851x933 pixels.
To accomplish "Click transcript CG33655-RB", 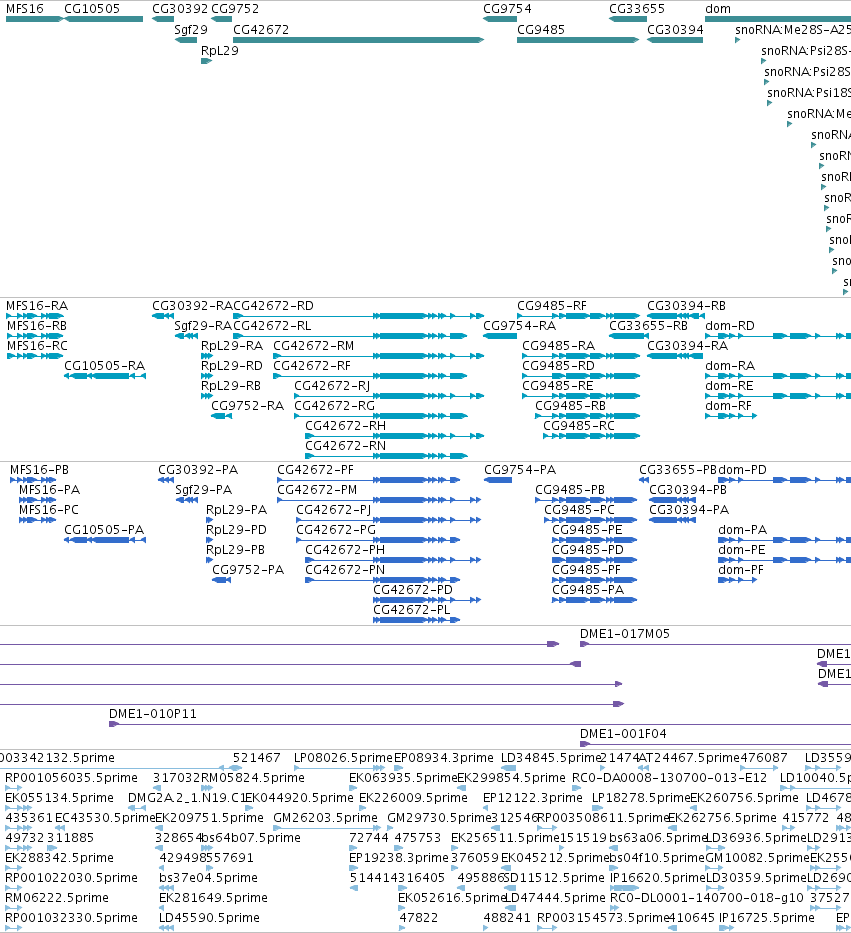I will point(648,326).
